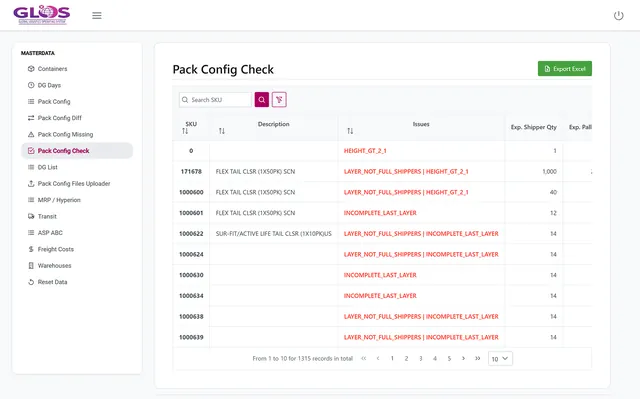The width and height of the screenshot is (640, 399).
Task: Go to the Pack Config page
Action: (54, 102)
